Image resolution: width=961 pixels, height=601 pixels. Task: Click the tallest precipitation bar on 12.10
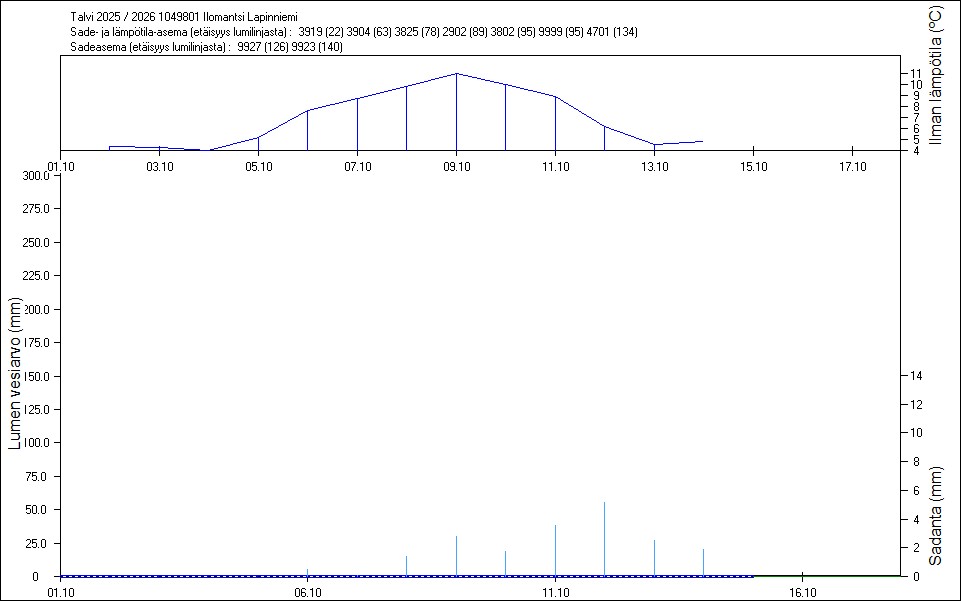604,538
